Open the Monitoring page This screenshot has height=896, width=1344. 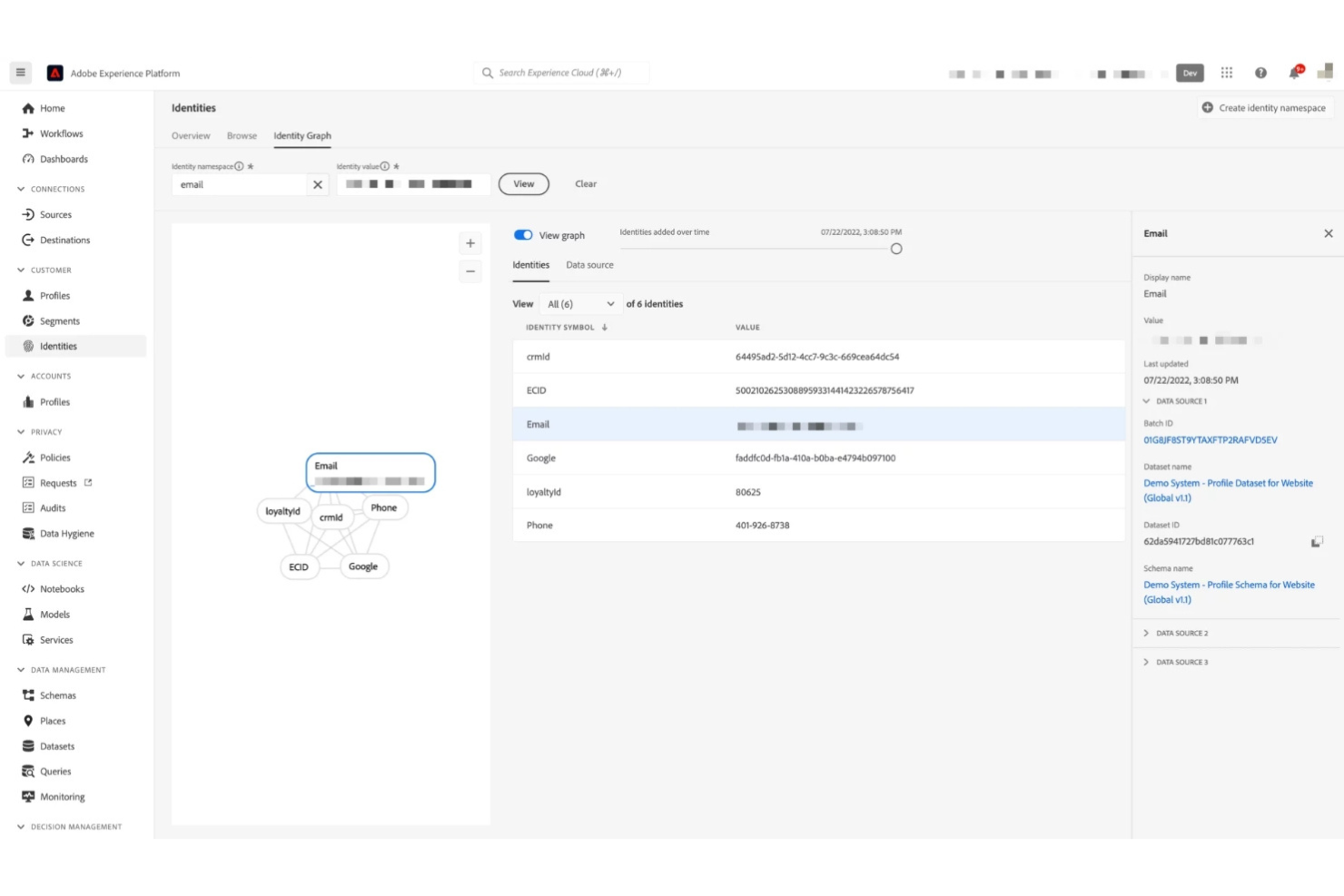(63, 796)
